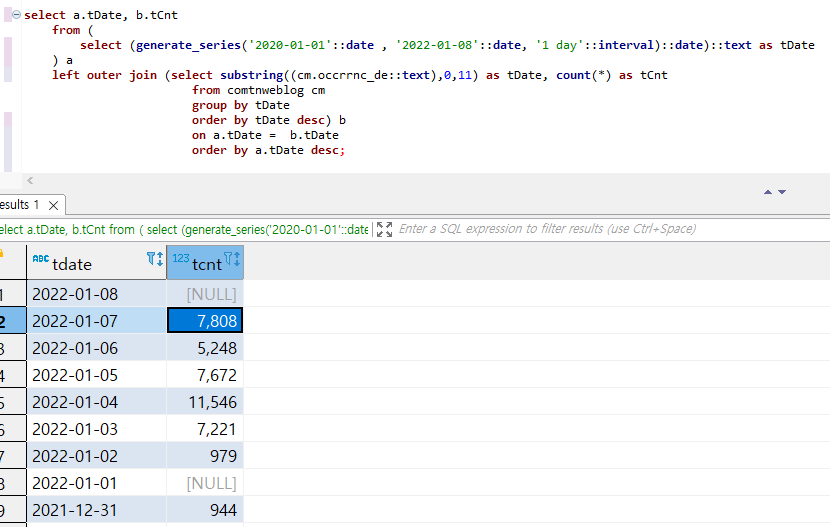
Task: Select the tdate column header
Action: (96, 262)
